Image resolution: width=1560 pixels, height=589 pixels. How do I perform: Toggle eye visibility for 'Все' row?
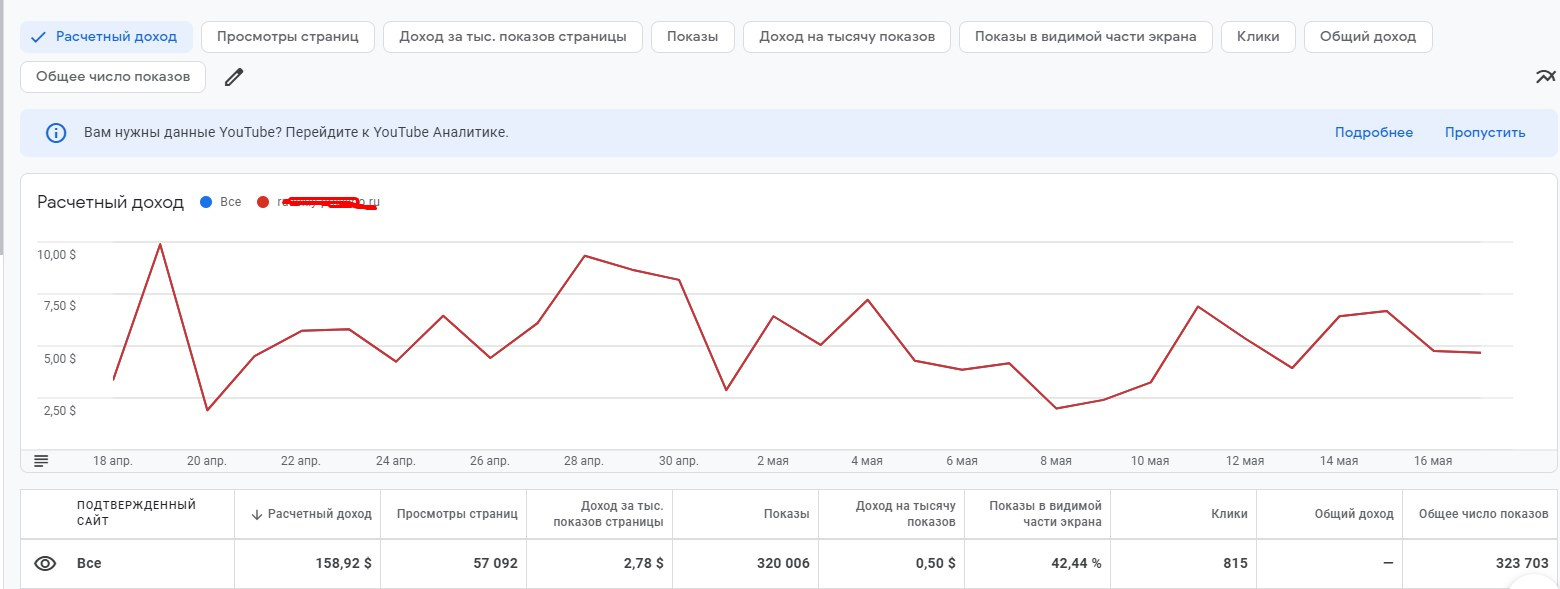pyautogui.click(x=45, y=563)
